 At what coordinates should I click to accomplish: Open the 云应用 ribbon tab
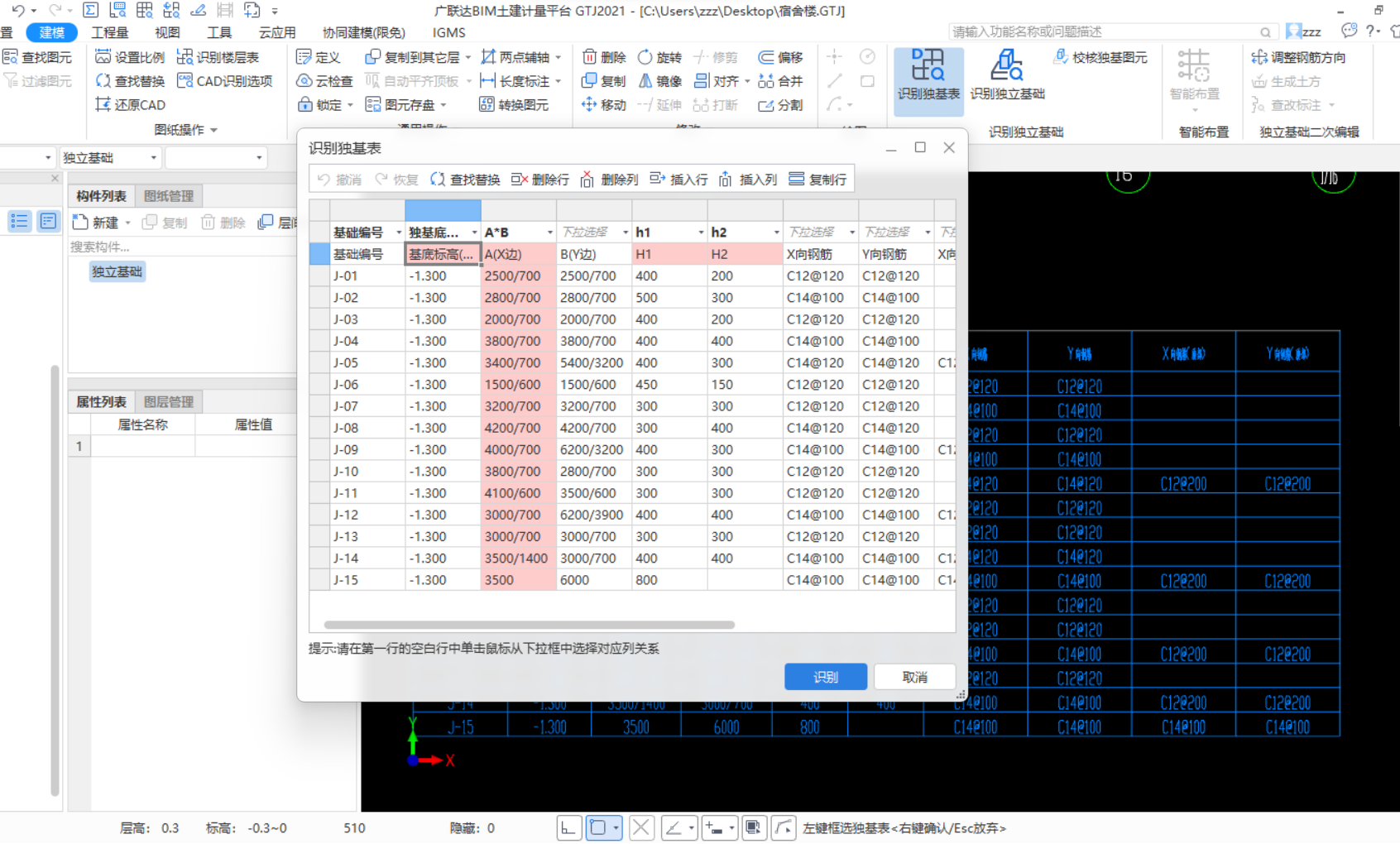click(x=277, y=32)
